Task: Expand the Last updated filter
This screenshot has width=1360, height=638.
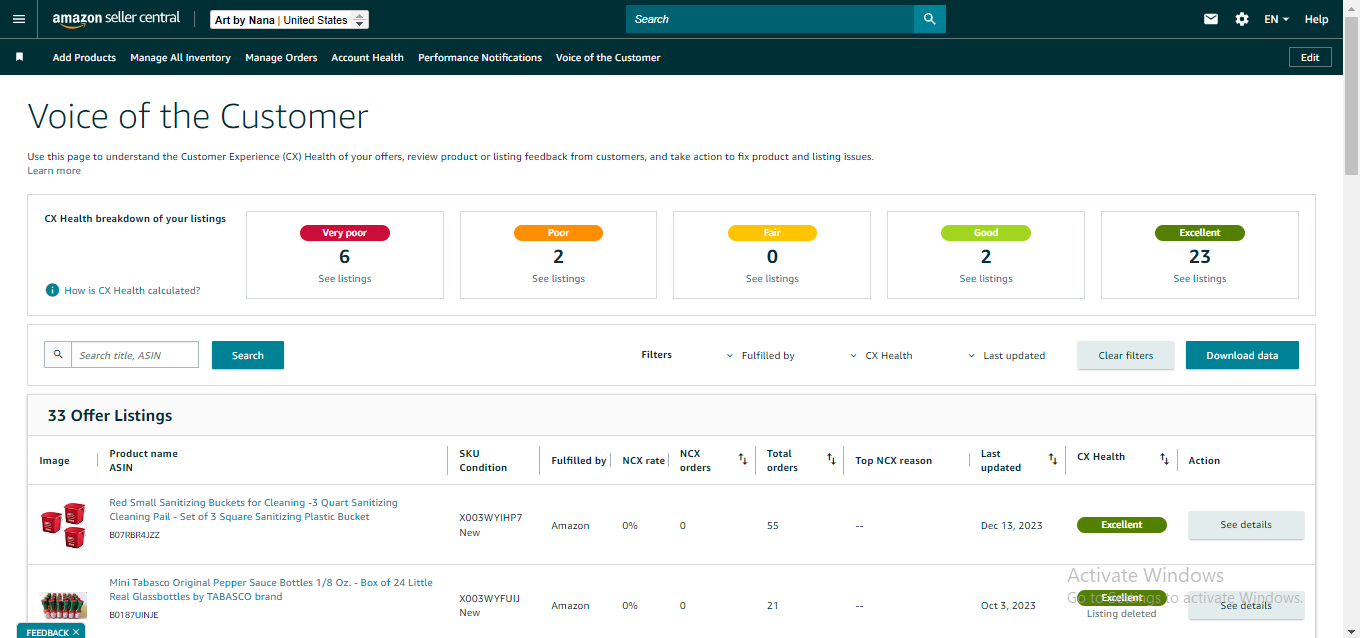Action: [x=1007, y=355]
